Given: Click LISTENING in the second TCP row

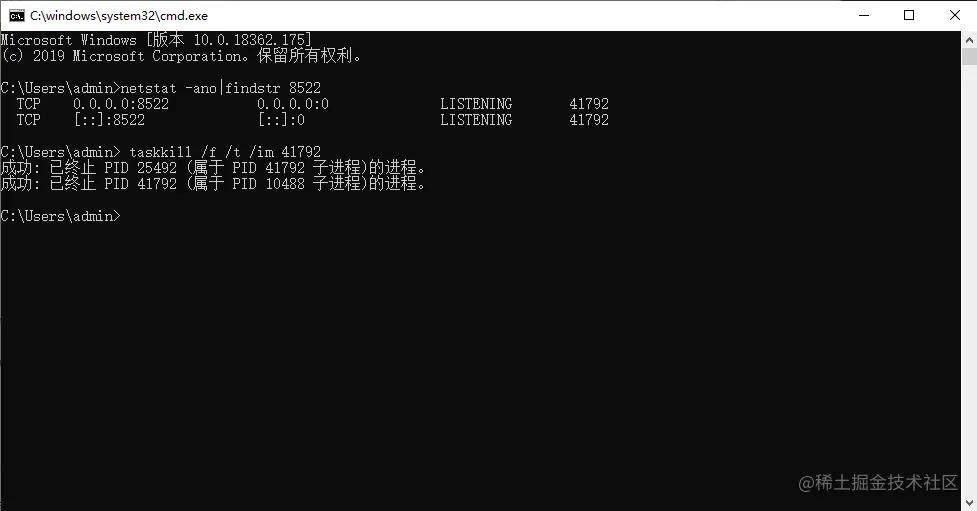Looking at the screenshot, I should (x=476, y=120).
